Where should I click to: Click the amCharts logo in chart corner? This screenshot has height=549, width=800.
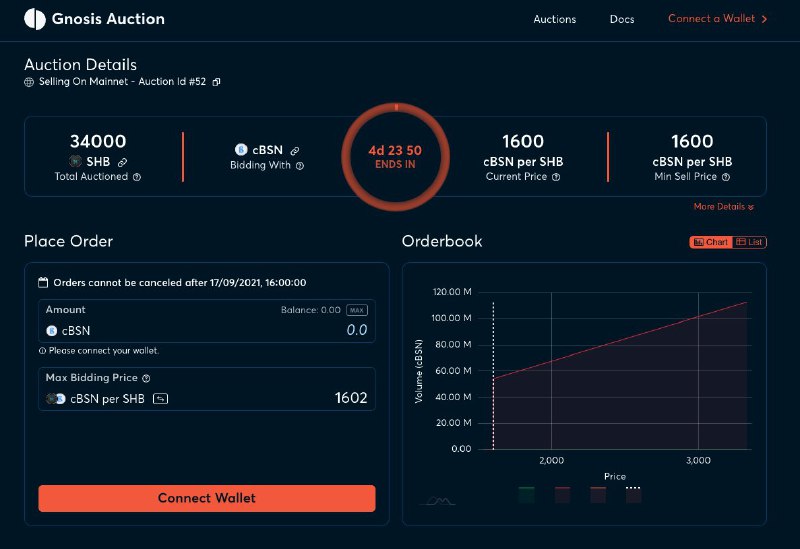coord(437,501)
